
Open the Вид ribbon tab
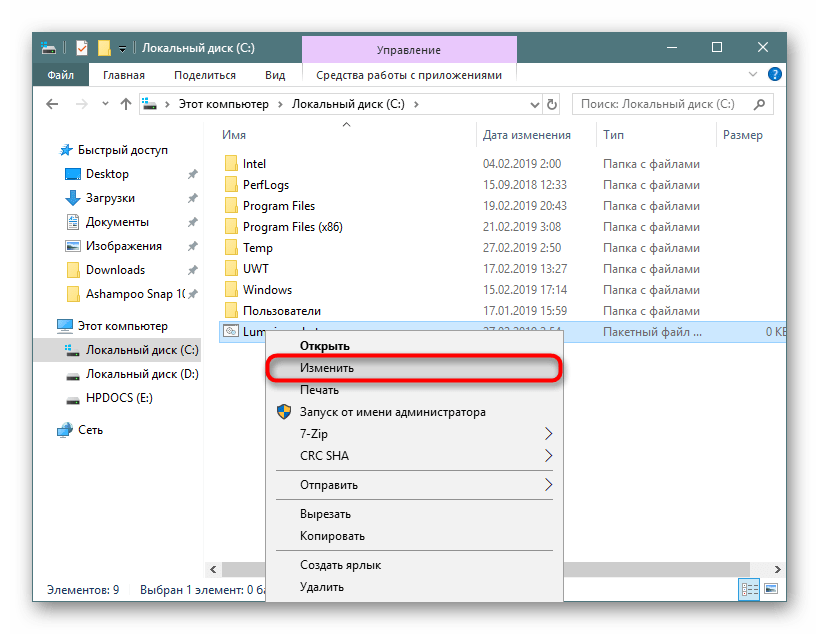point(275,75)
